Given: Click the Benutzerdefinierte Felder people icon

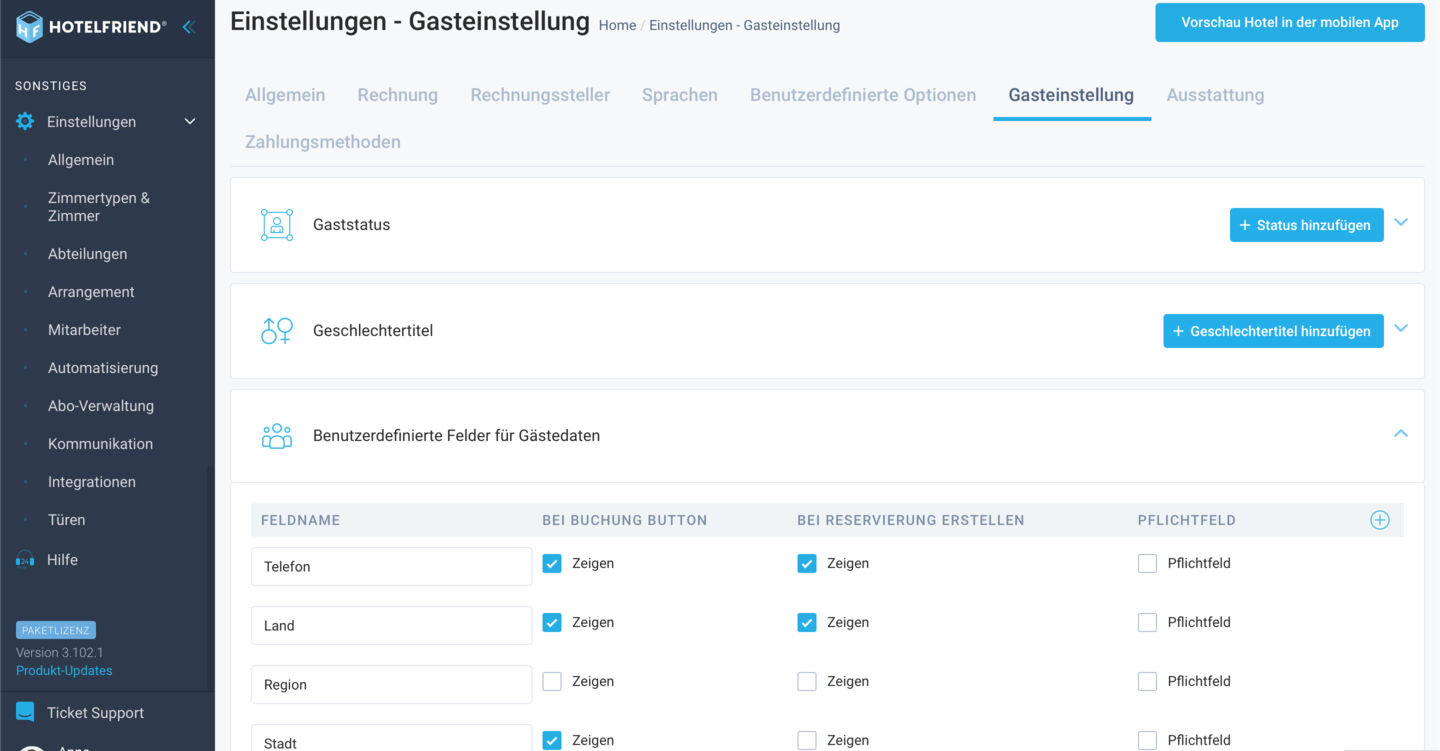Looking at the screenshot, I should 277,436.
